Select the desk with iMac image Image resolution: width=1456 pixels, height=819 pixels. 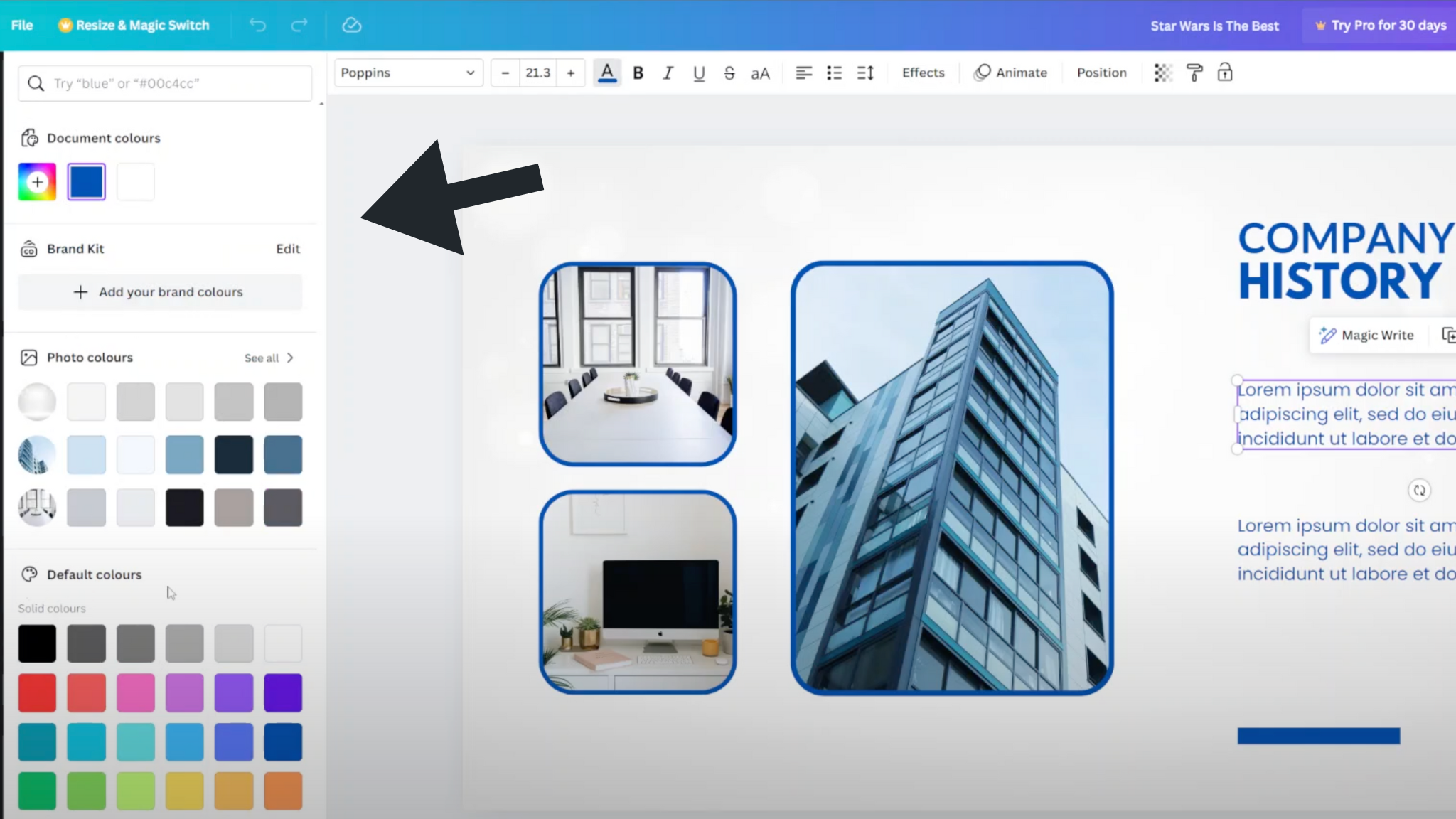(638, 592)
